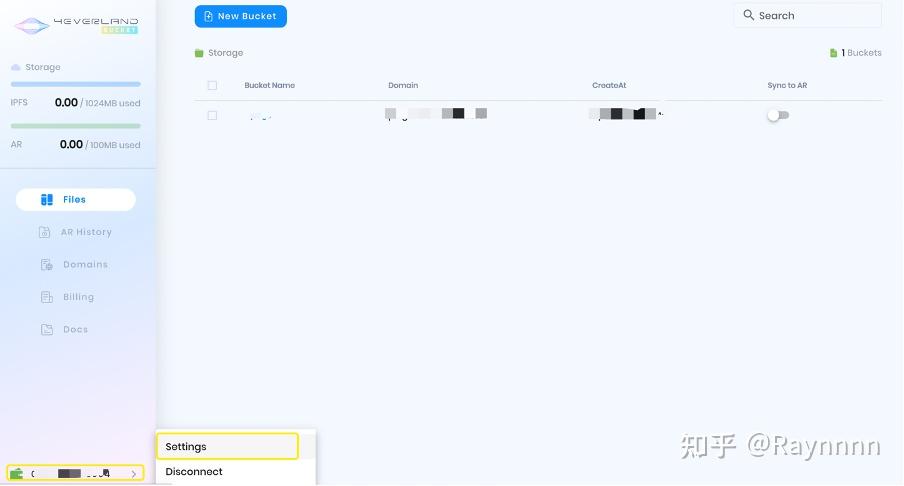Click the AR 0.00 usage value

click(x=71, y=145)
